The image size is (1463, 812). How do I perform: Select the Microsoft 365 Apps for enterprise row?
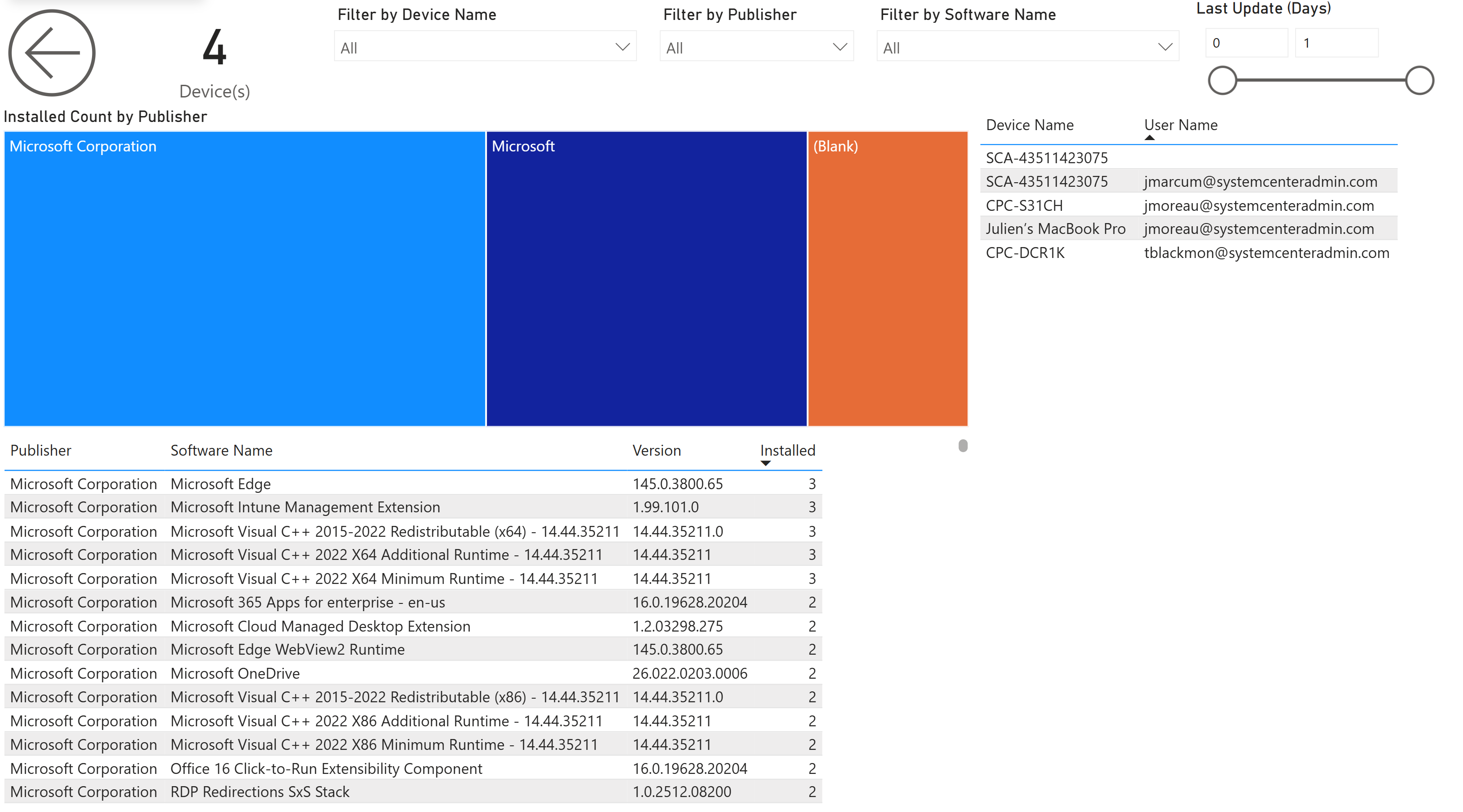point(413,603)
